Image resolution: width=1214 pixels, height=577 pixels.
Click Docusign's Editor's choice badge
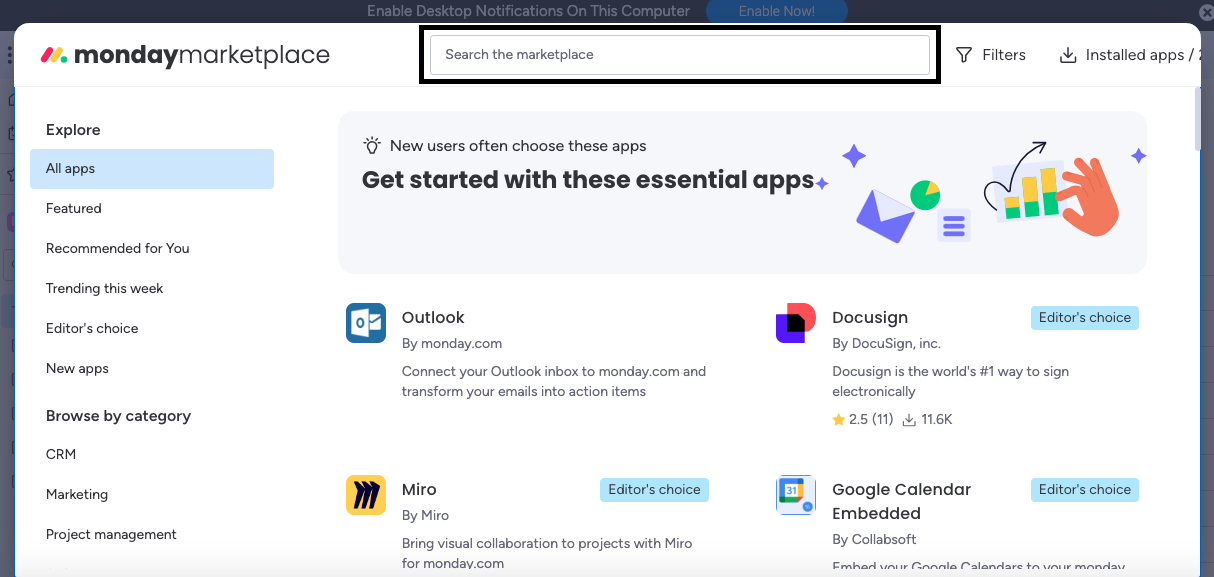click(1085, 318)
